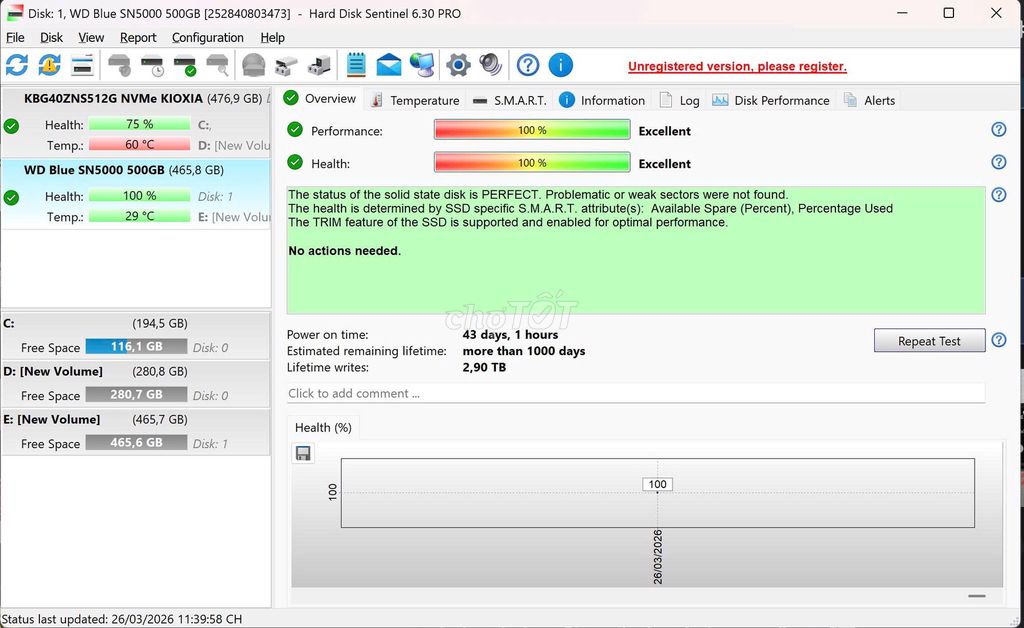Click the blue refresh arrows toolbar icon

[x=17, y=65]
